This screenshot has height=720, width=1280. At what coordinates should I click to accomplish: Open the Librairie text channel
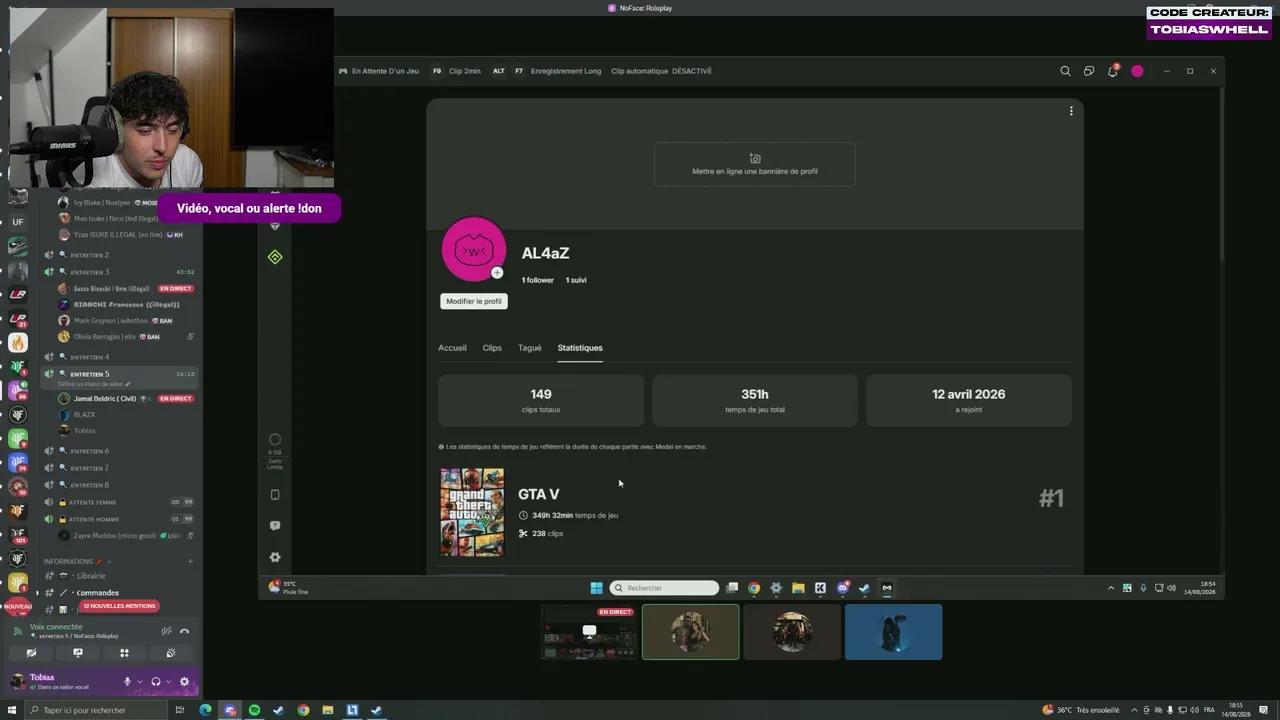pyautogui.click(x=120, y=576)
